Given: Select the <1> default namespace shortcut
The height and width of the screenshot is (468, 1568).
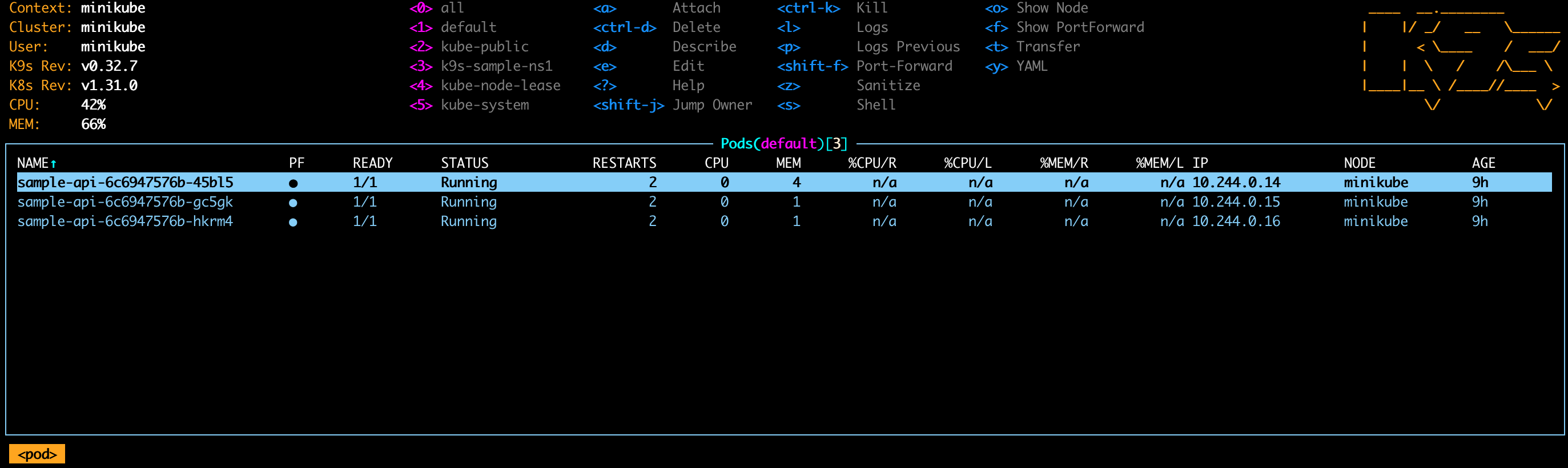Looking at the screenshot, I should 453,27.
